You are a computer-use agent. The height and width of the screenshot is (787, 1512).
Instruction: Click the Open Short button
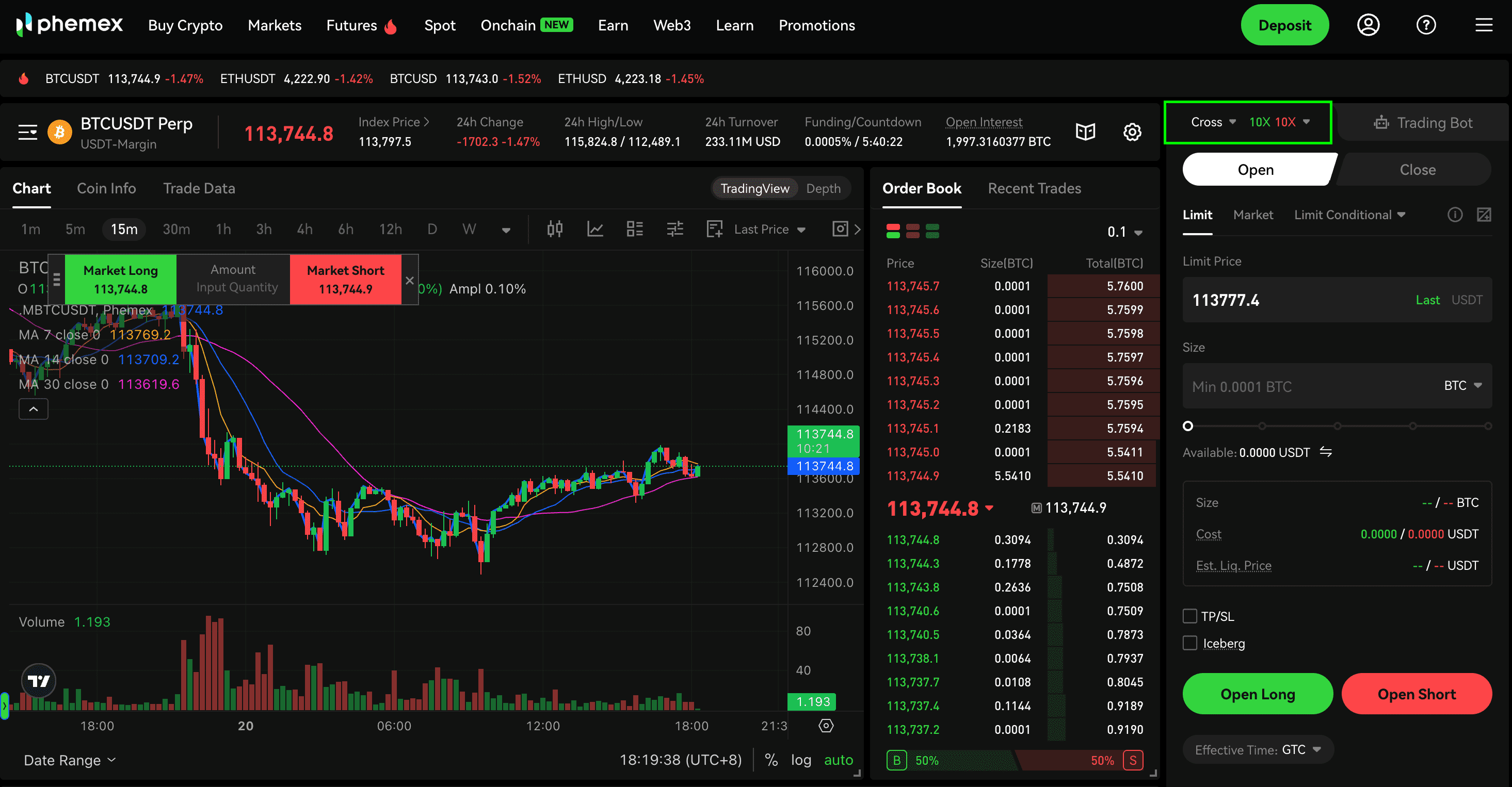tap(1417, 694)
